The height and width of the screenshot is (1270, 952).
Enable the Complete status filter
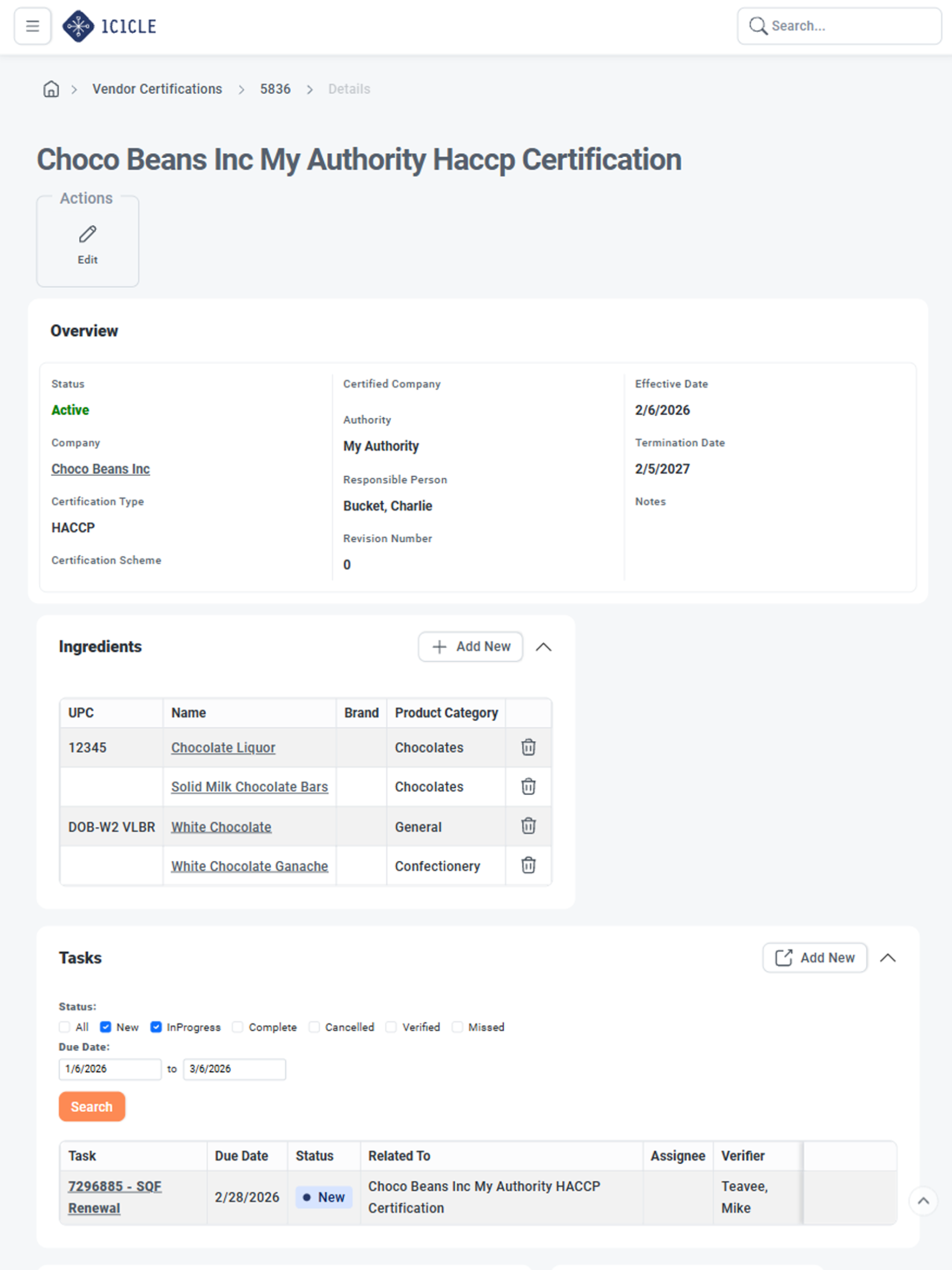(x=238, y=1026)
